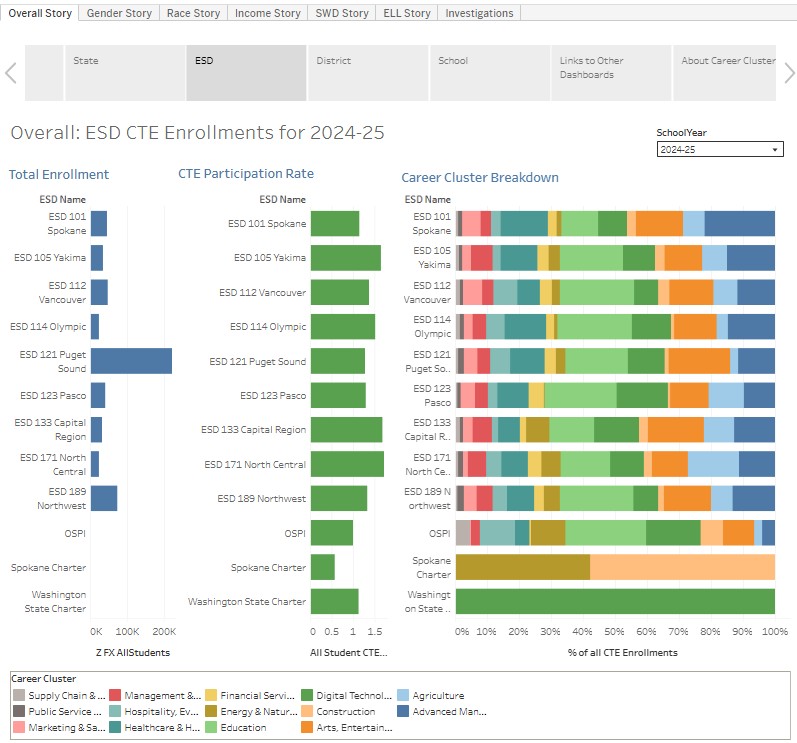The width and height of the screenshot is (797, 743).
Task: Click Washington State Charter cluster breakdown bar
Action: tap(615, 601)
